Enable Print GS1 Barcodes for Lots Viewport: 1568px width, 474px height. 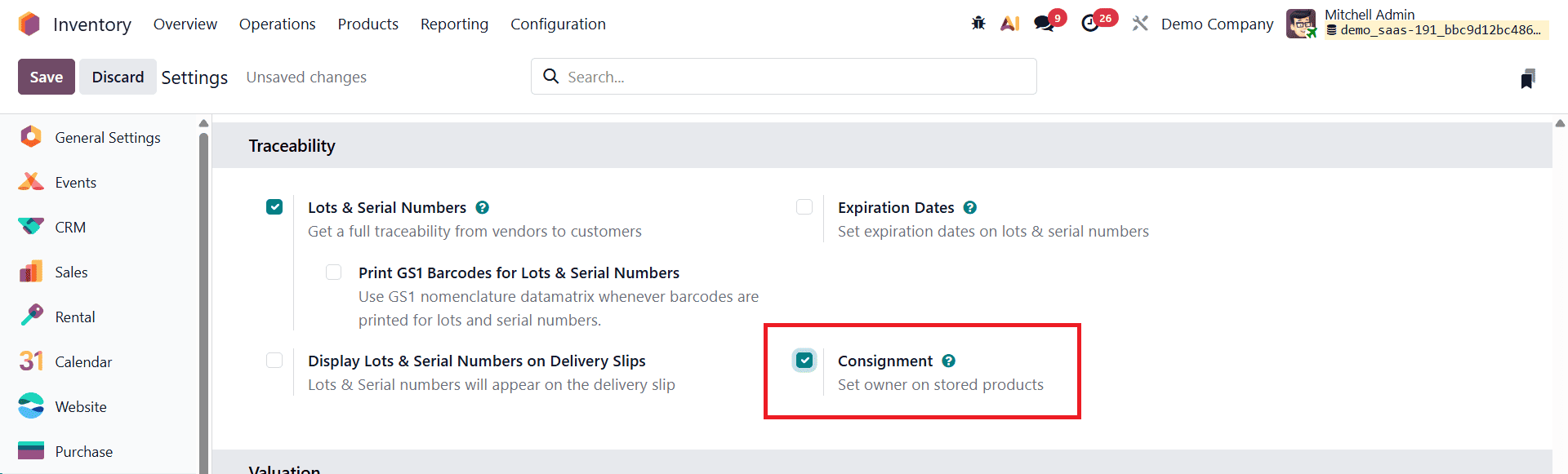(333, 272)
